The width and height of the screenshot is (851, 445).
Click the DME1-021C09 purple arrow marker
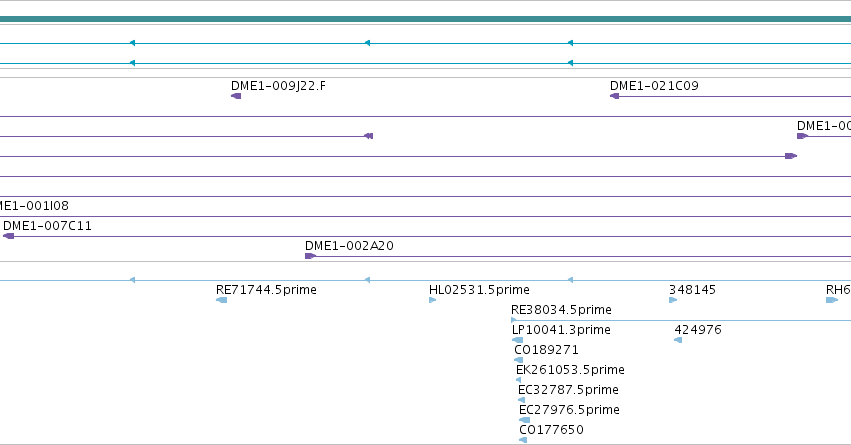[x=614, y=96]
